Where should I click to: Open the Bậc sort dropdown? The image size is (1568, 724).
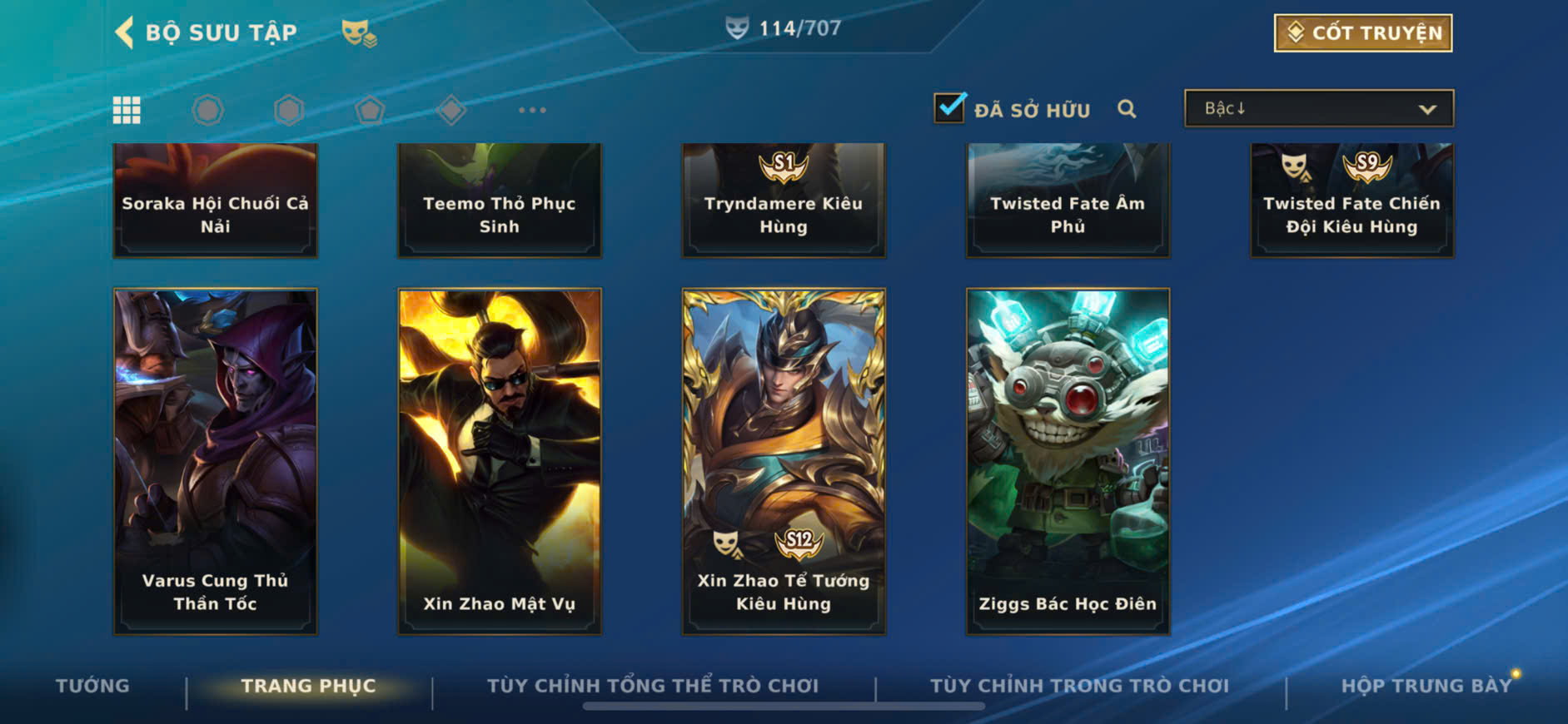[x=1319, y=108]
